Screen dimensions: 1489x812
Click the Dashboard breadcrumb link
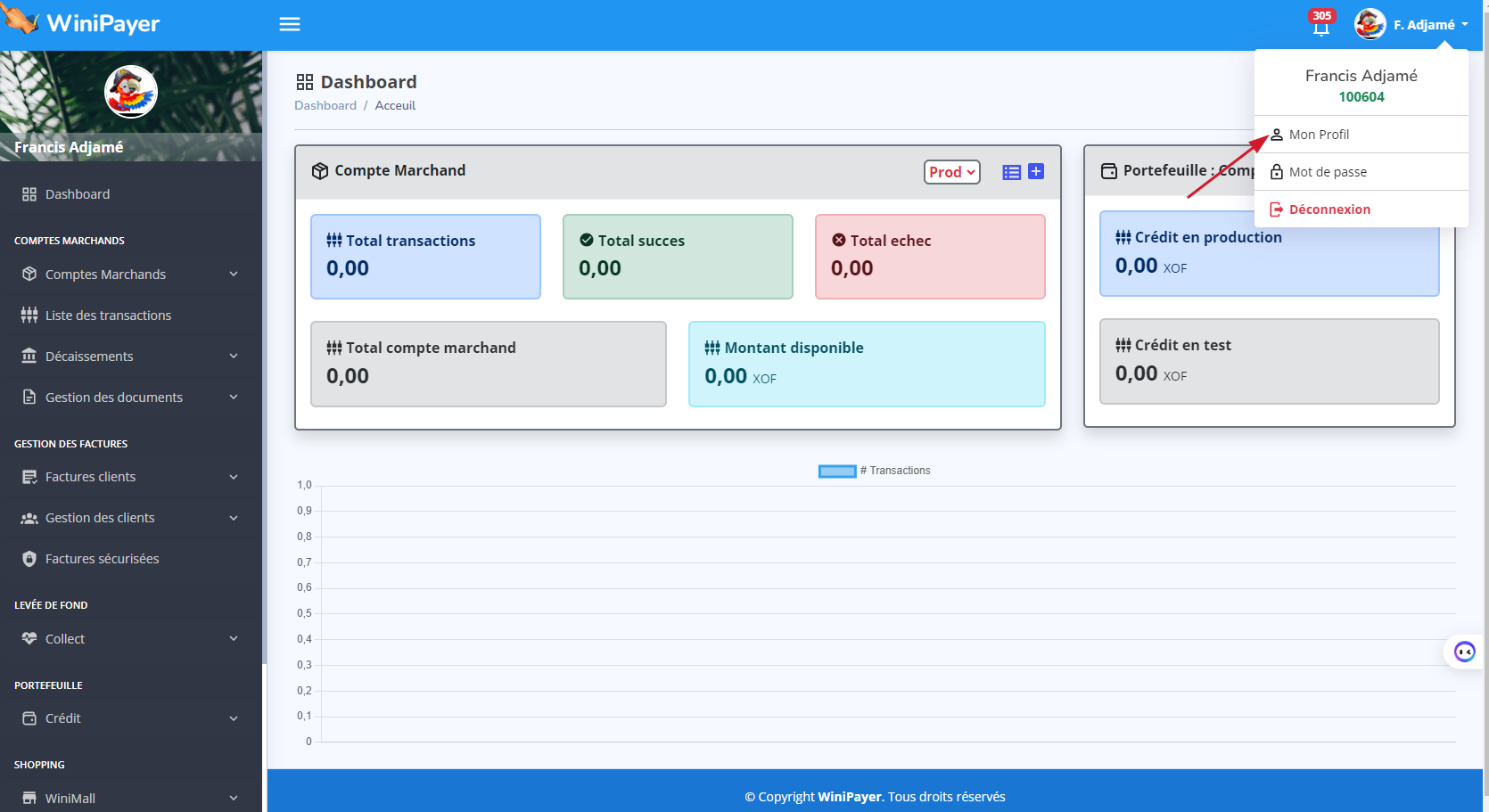tap(325, 105)
